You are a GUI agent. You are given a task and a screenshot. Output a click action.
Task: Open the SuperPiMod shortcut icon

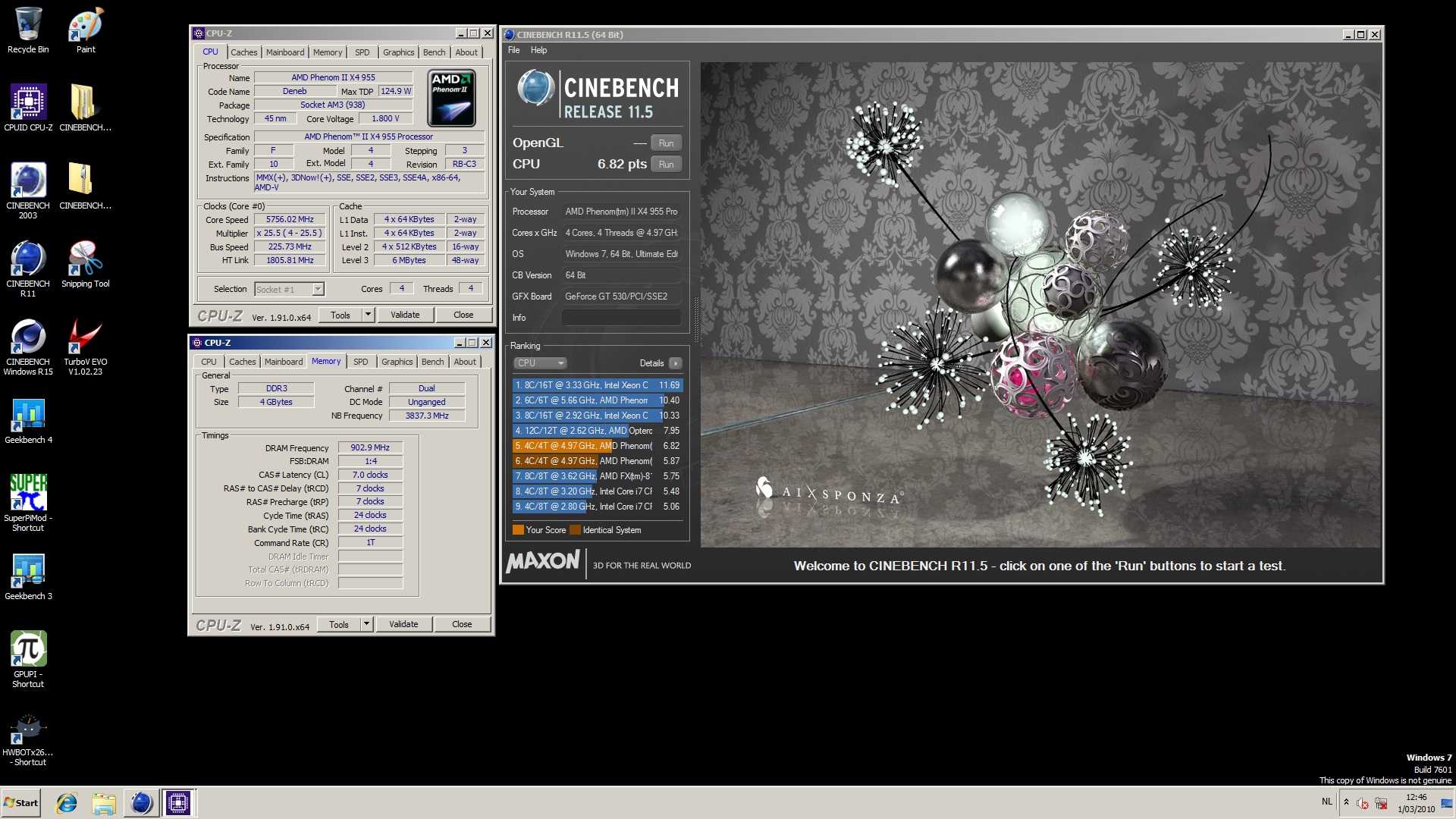[28, 503]
